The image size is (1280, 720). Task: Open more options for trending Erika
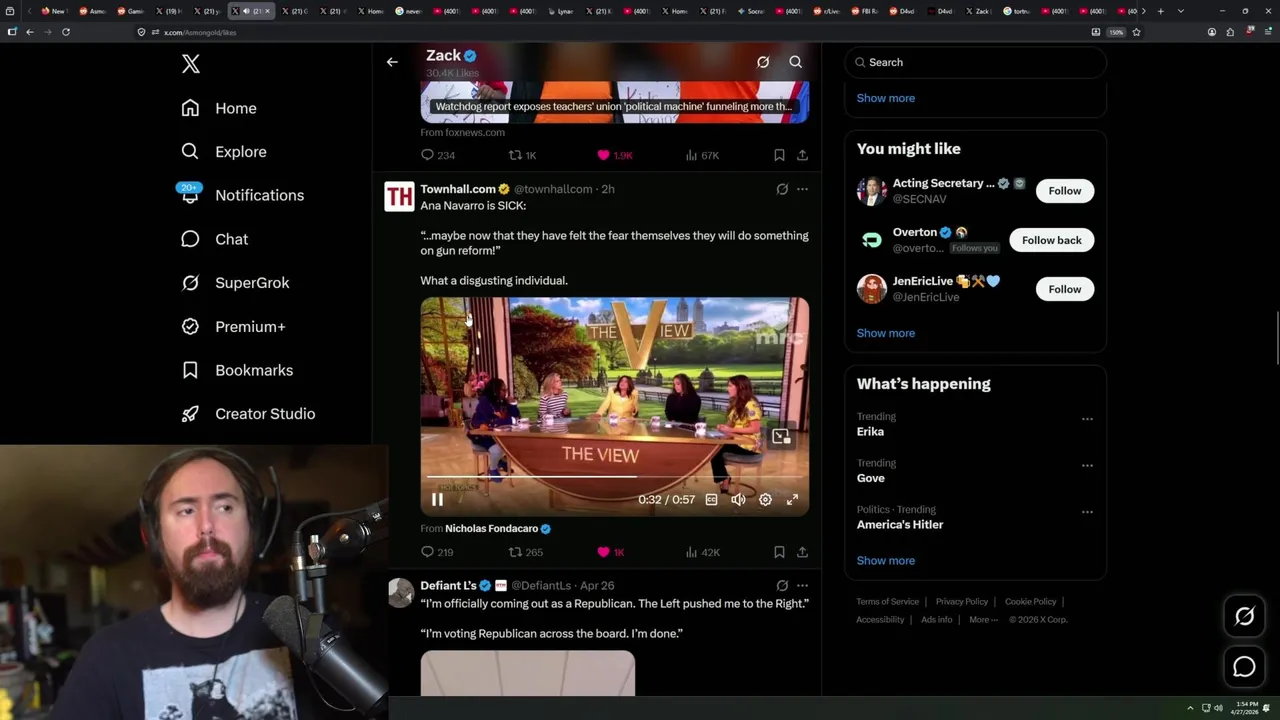coord(1087,419)
